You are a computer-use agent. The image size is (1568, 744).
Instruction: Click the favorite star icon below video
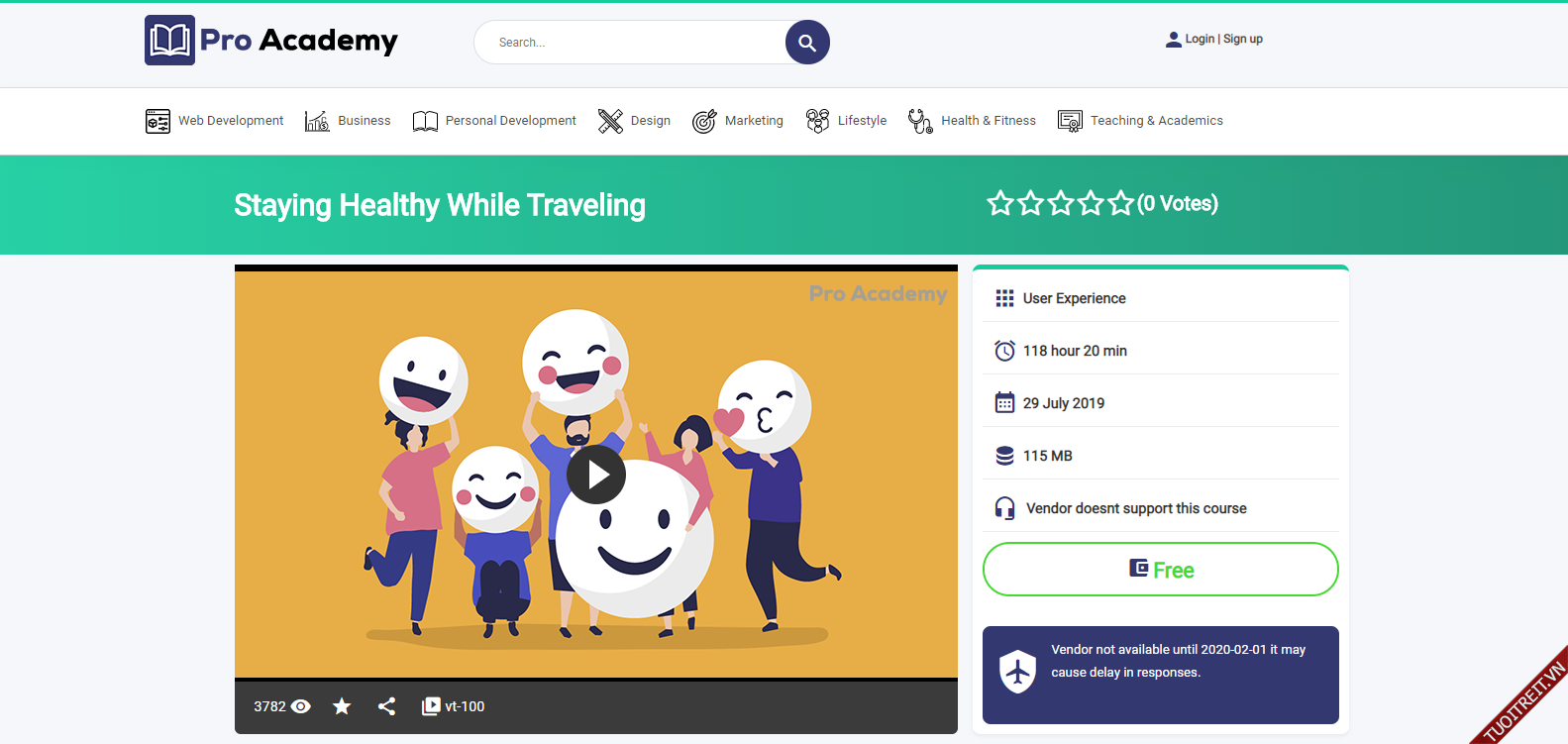point(342,706)
